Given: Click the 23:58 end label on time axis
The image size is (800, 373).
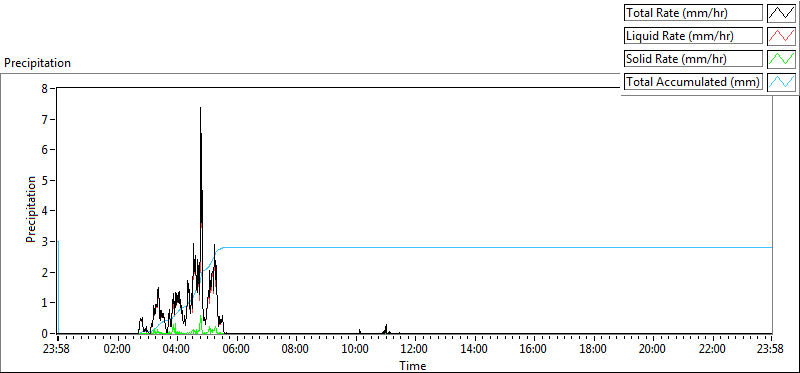Looking at the screenshot, I should [771, 349].
